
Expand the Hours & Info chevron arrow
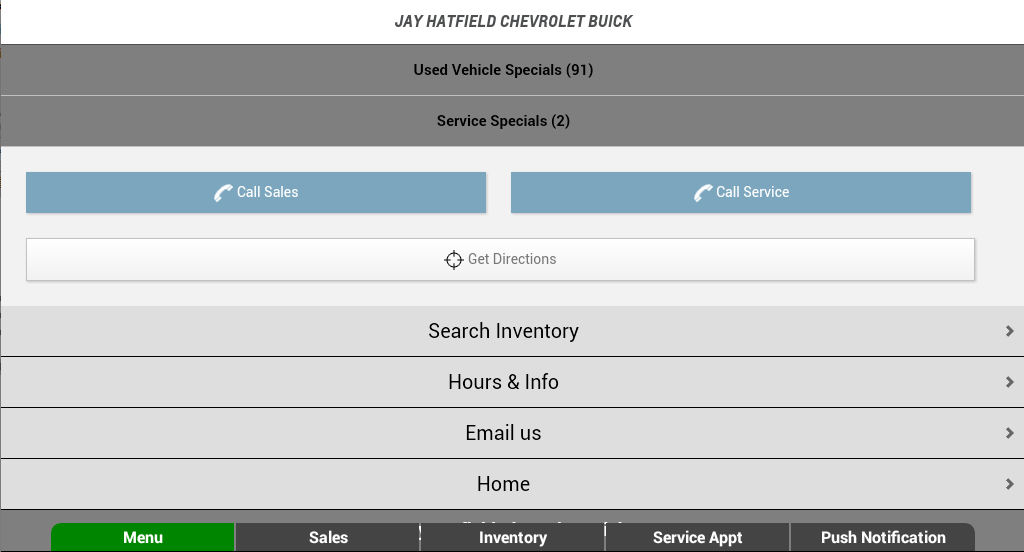click(1010, 382)
